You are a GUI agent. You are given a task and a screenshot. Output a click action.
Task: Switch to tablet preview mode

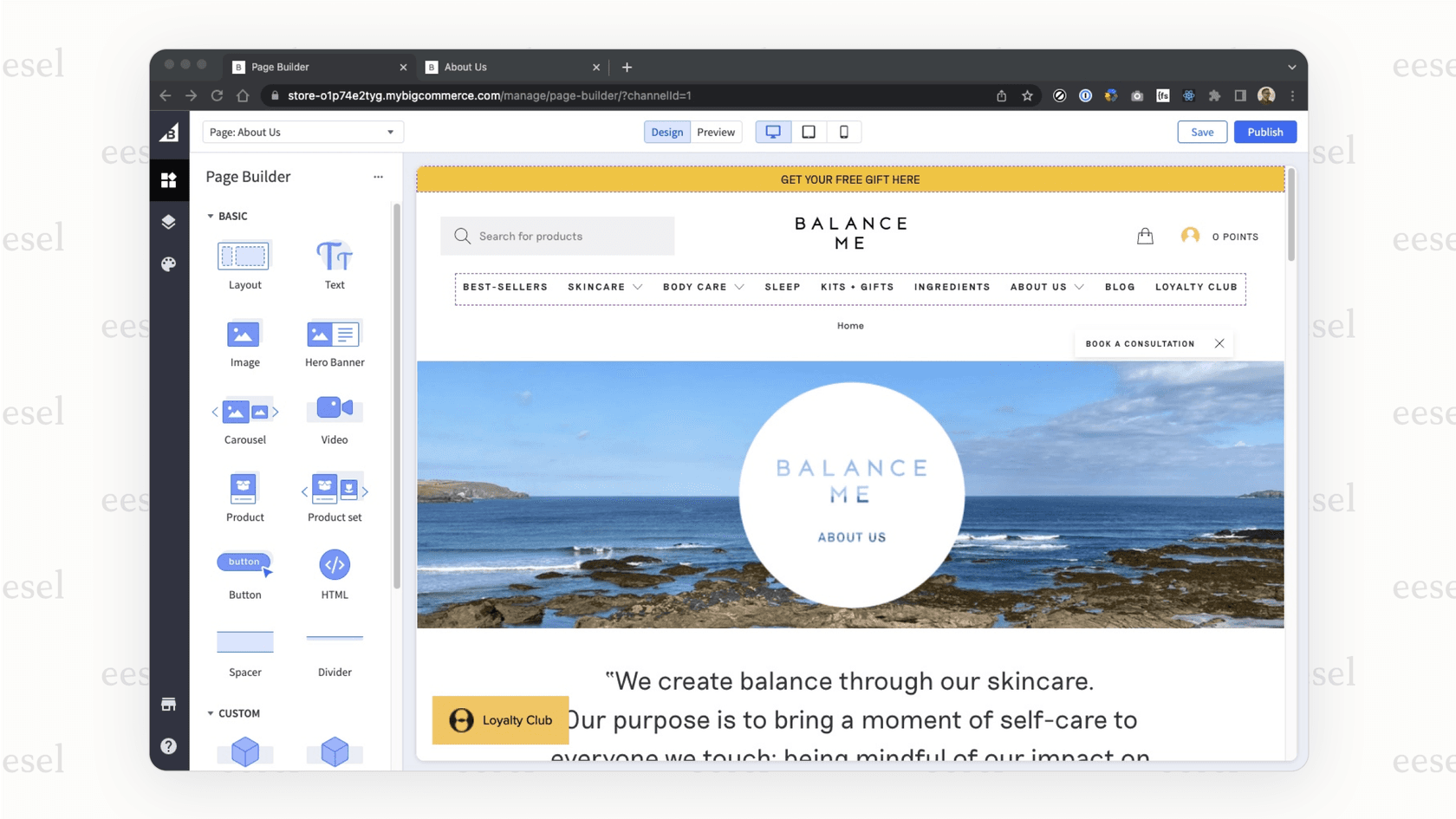pos(809,132)
